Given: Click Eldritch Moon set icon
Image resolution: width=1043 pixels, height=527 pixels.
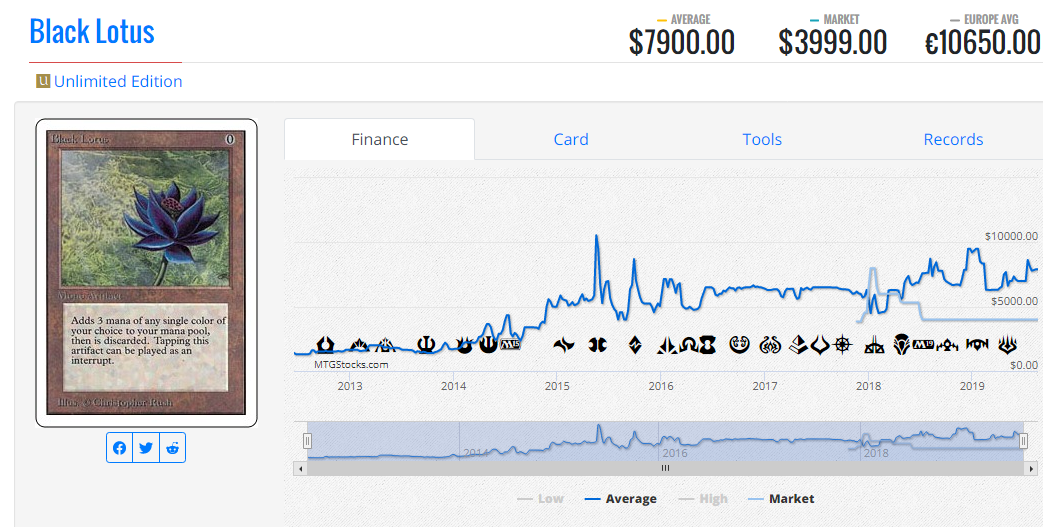Looking at the screenshot, I should tap(707, 345).
